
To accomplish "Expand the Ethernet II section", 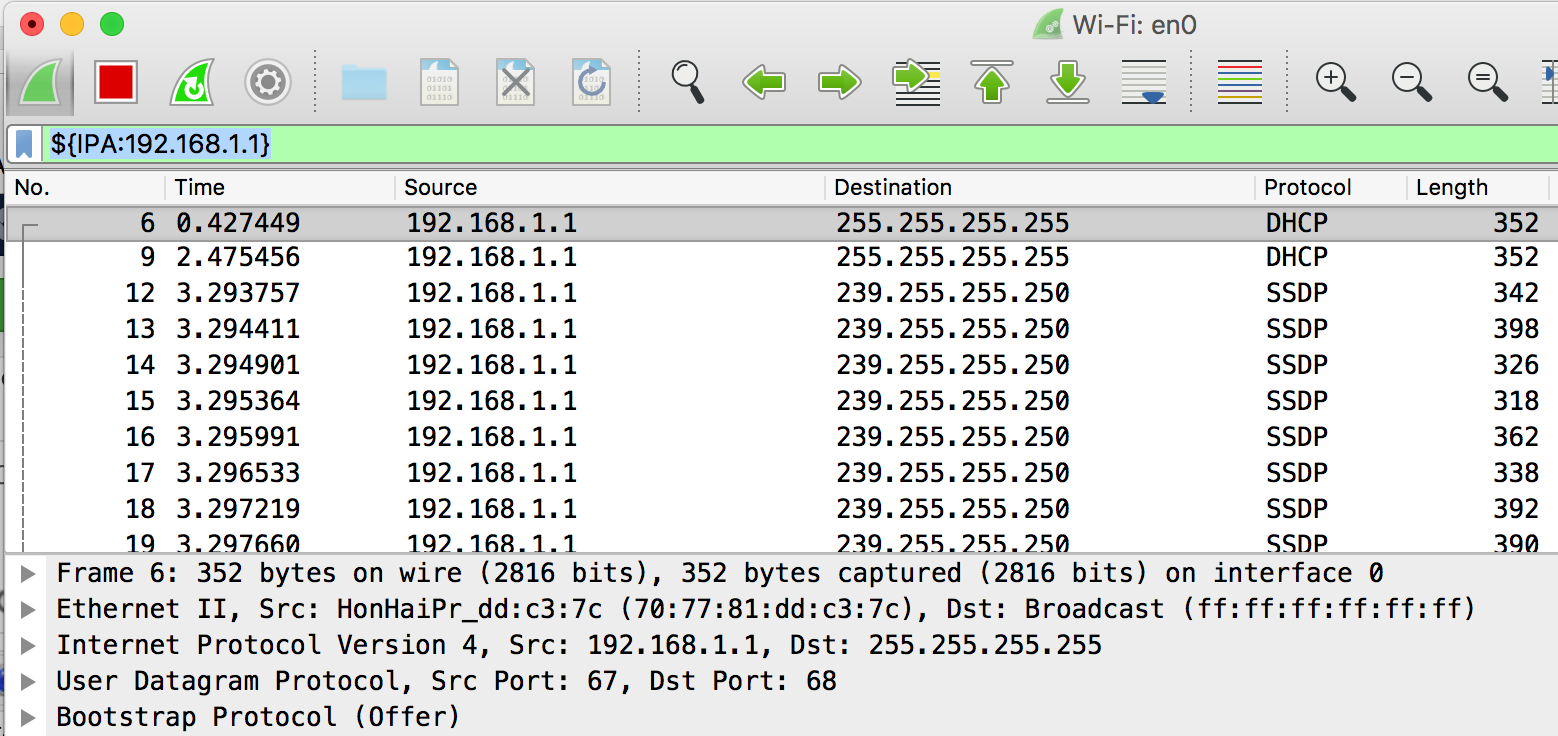I will click(28, 610).
